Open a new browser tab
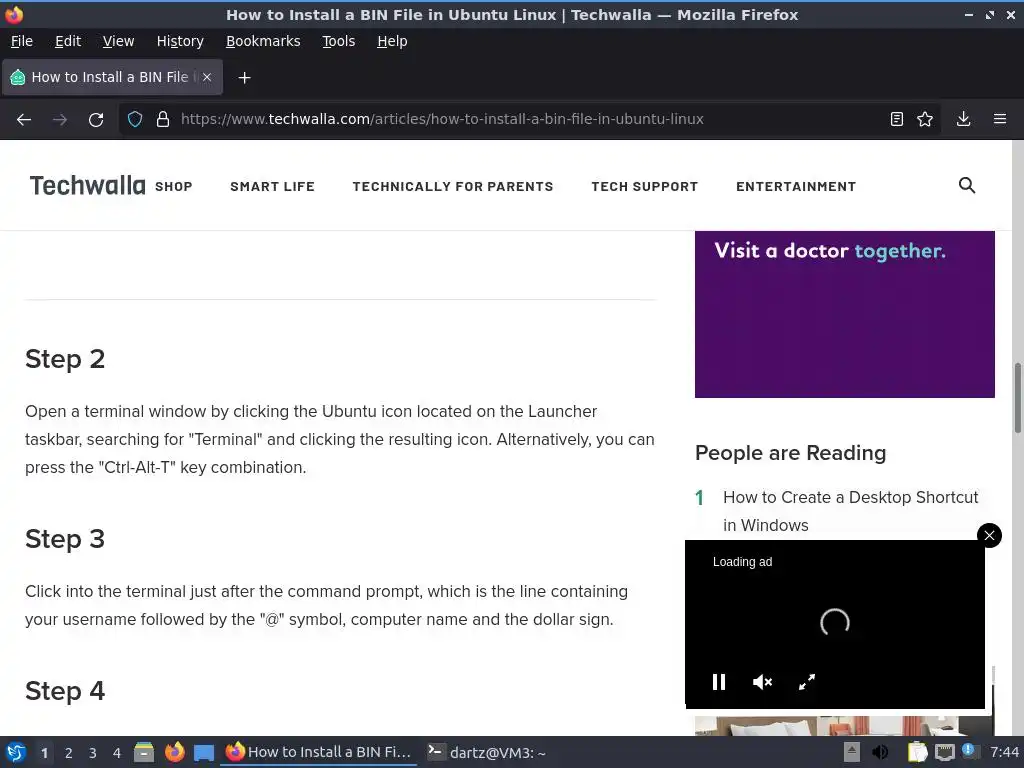The image size is (1024, 768). pos(244,78)
